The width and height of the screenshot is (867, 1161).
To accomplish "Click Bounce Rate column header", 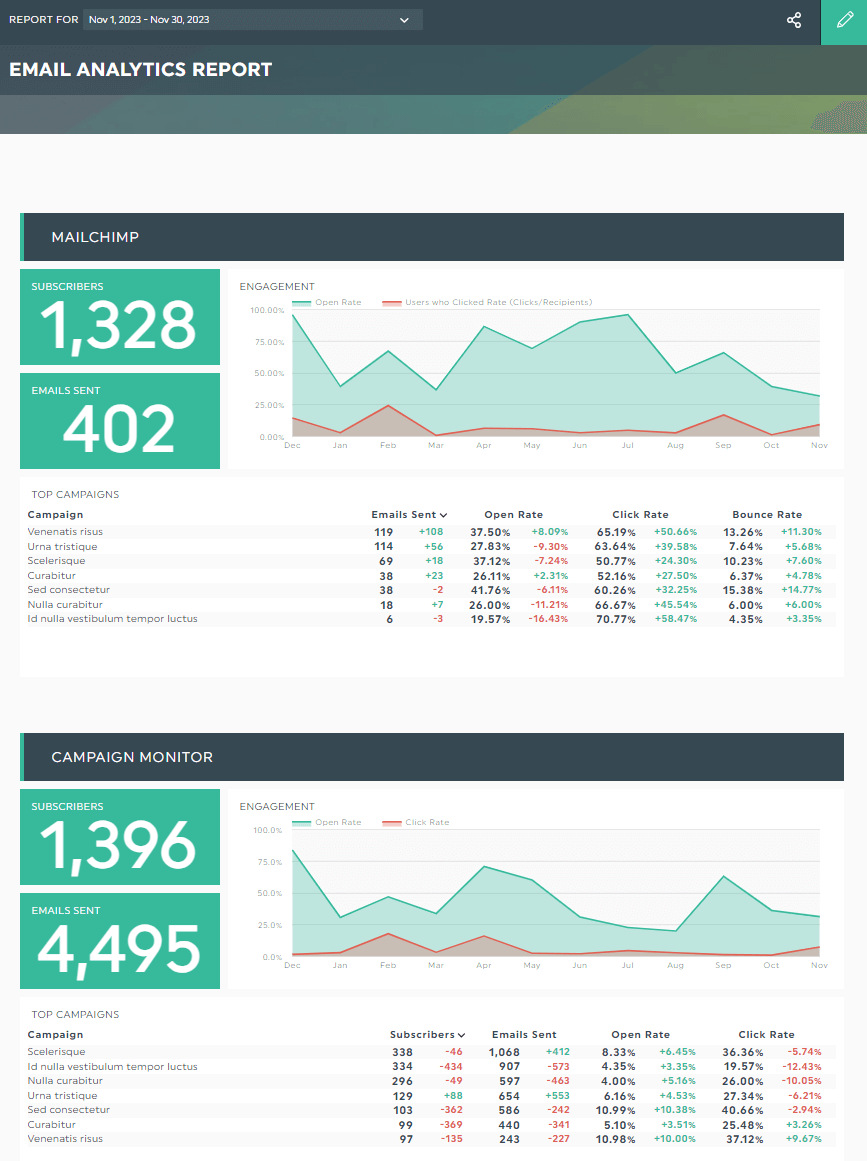I will click(767, 515).
